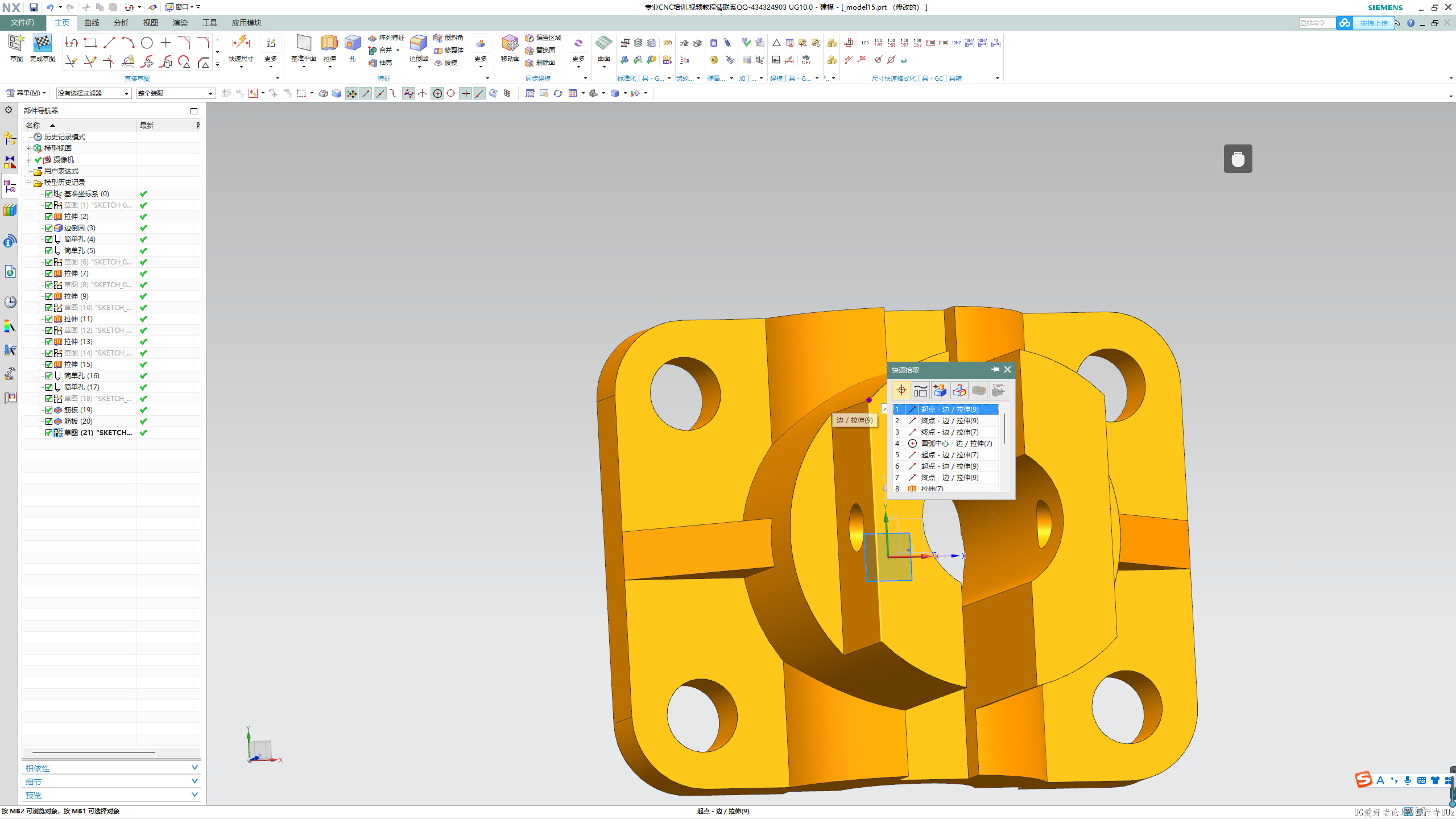Click the 删除面 delete face tool

(x=540, y=63)
